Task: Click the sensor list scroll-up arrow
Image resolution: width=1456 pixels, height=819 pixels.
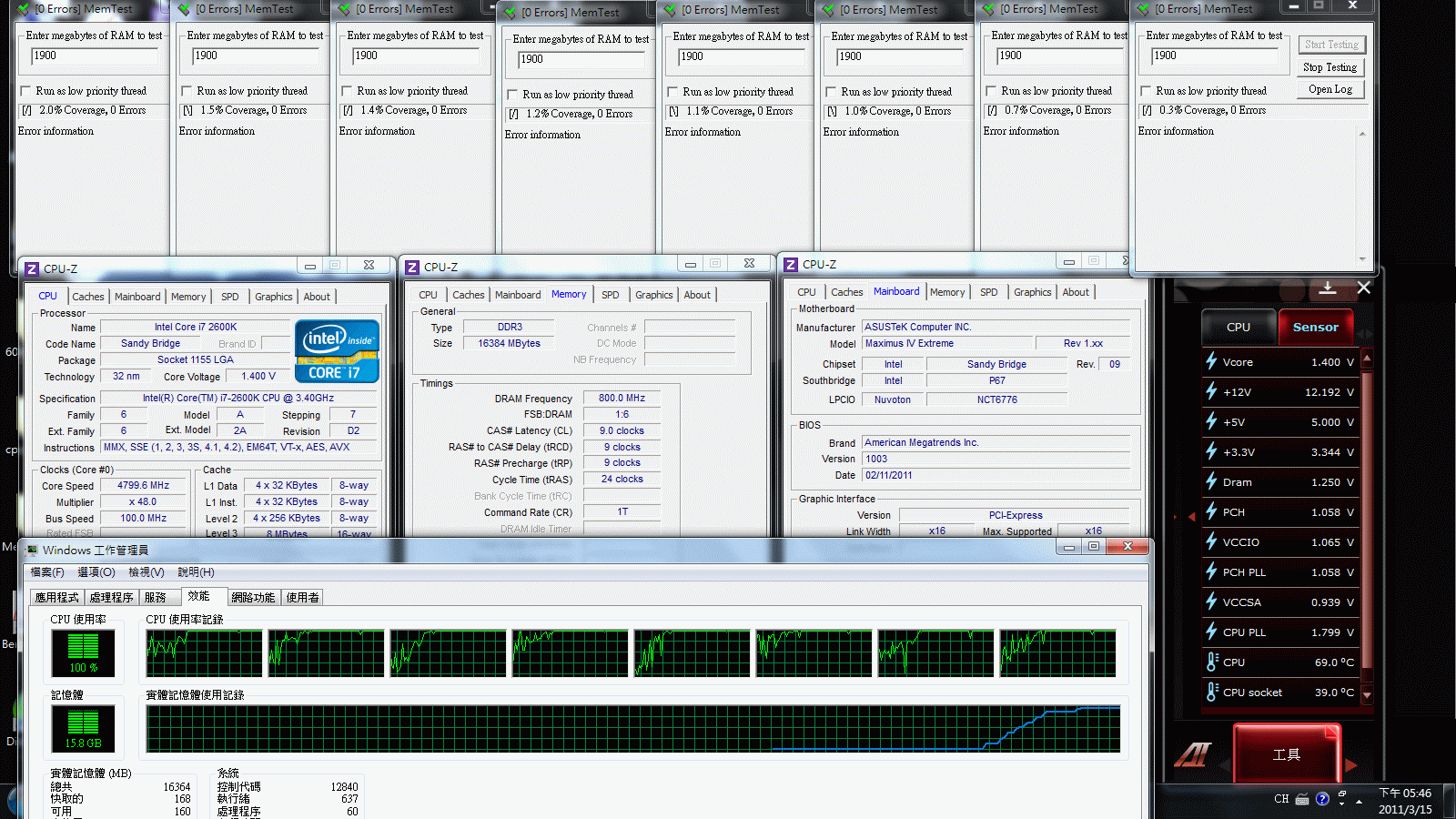Action: click(1367, 359)
